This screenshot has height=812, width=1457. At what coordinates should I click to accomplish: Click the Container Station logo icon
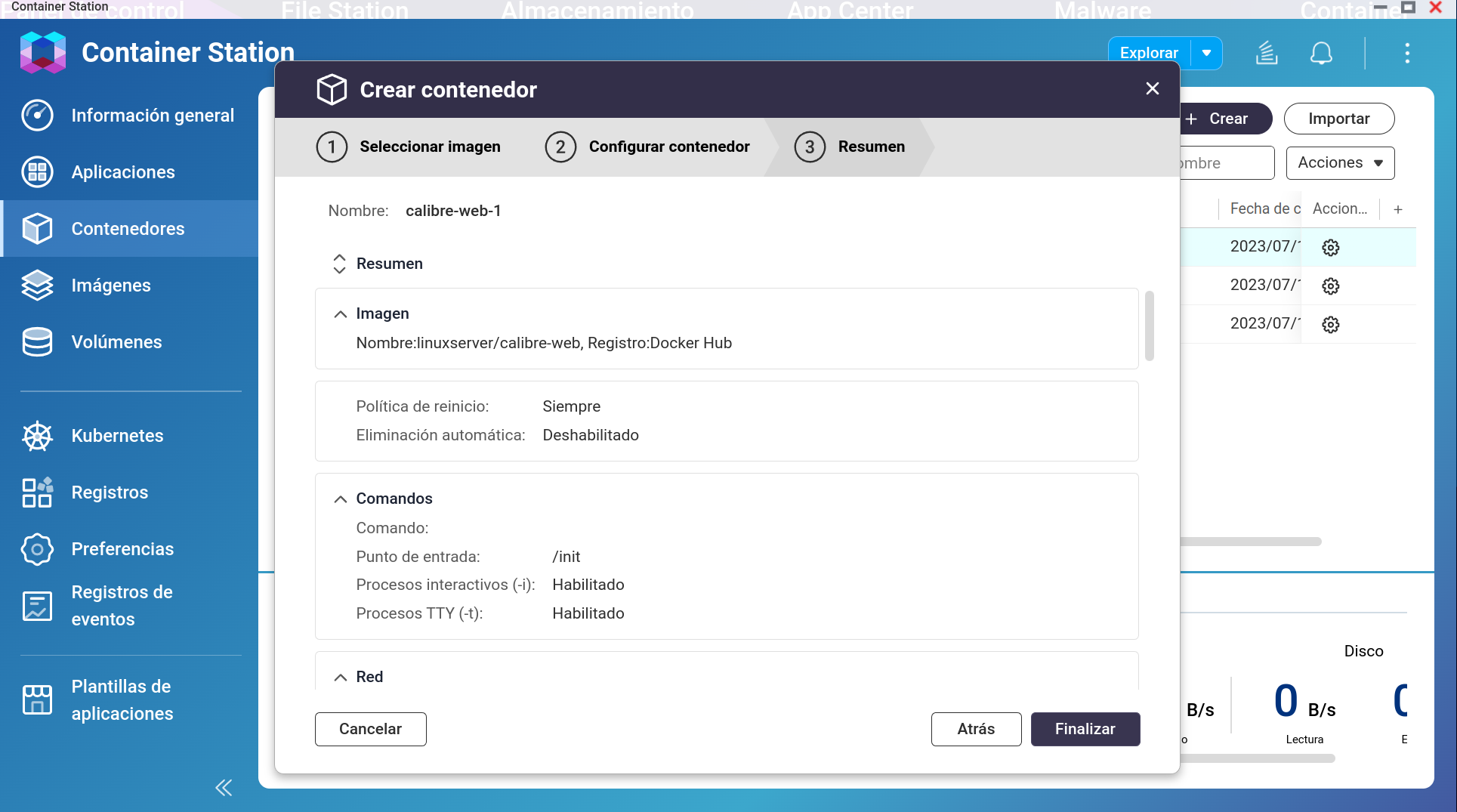[43, 52]
